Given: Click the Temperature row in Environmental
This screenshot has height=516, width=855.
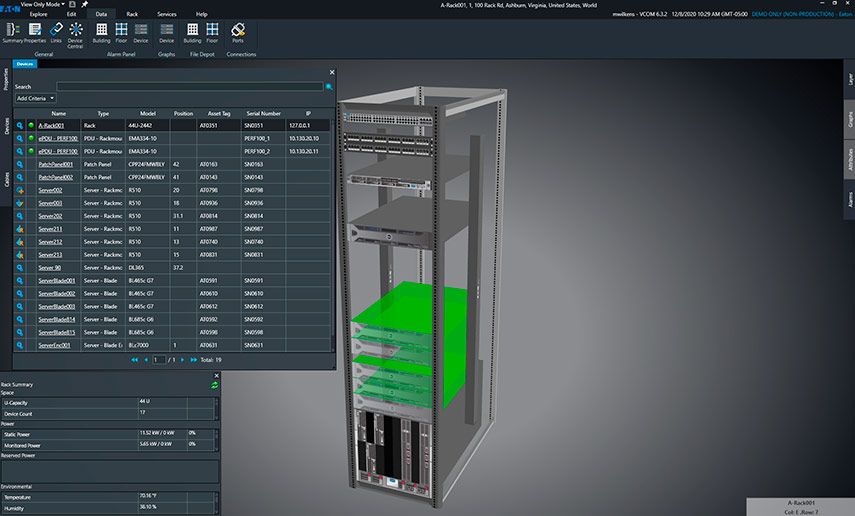Looking at the screenshot, I should tap(108, 497).
